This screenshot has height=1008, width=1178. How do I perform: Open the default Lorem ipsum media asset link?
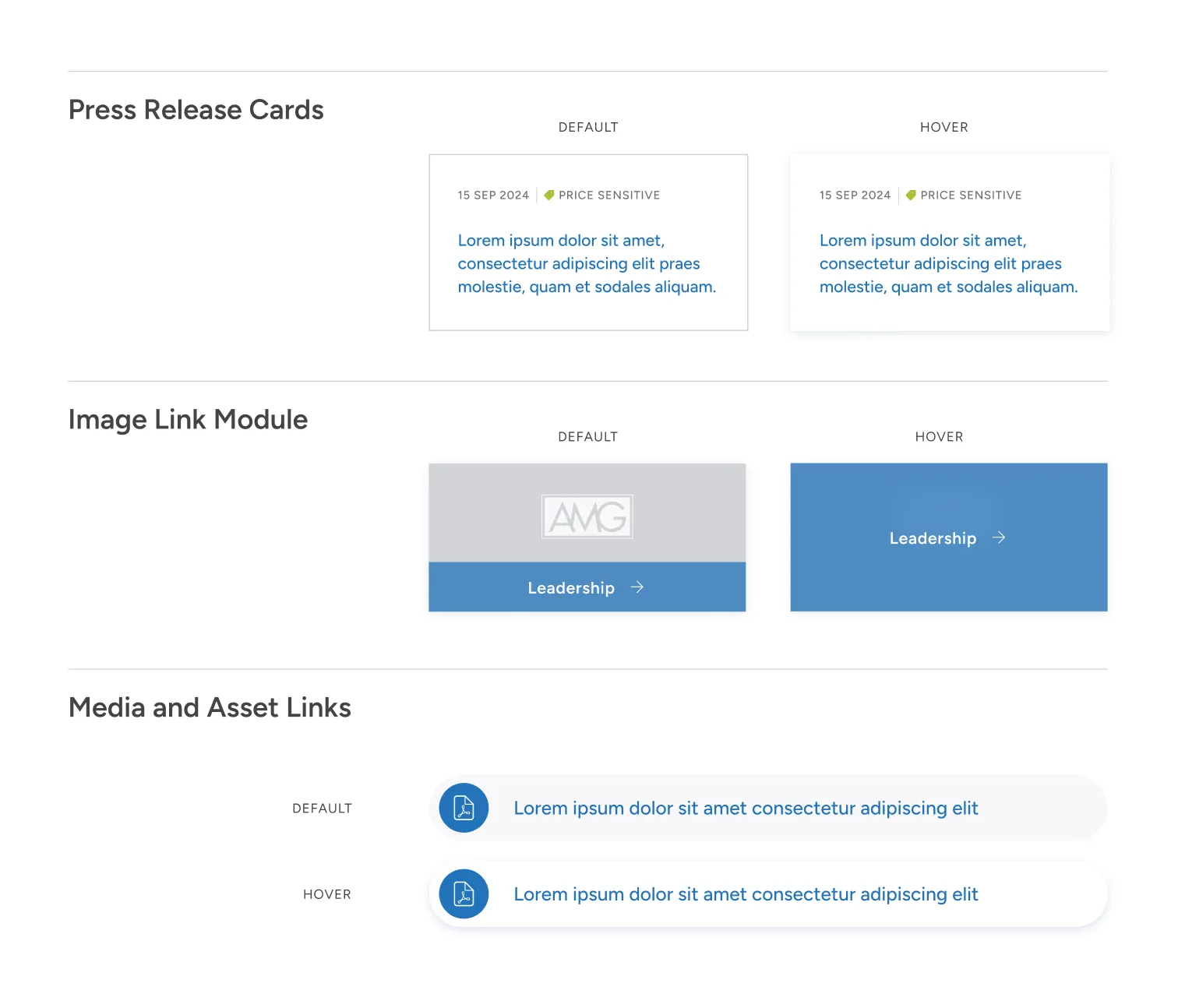[745, 808]
